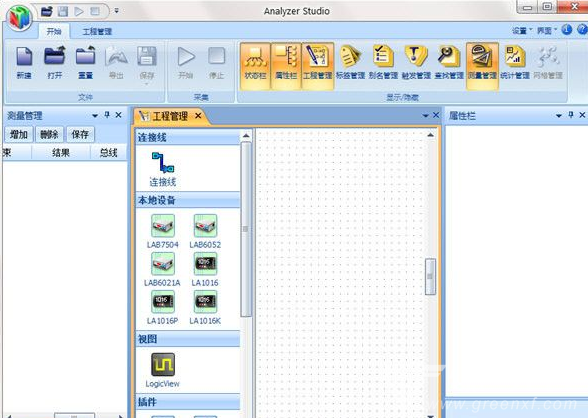Toggle the 测量管理 measurement ribbon button

coord(482,66)
